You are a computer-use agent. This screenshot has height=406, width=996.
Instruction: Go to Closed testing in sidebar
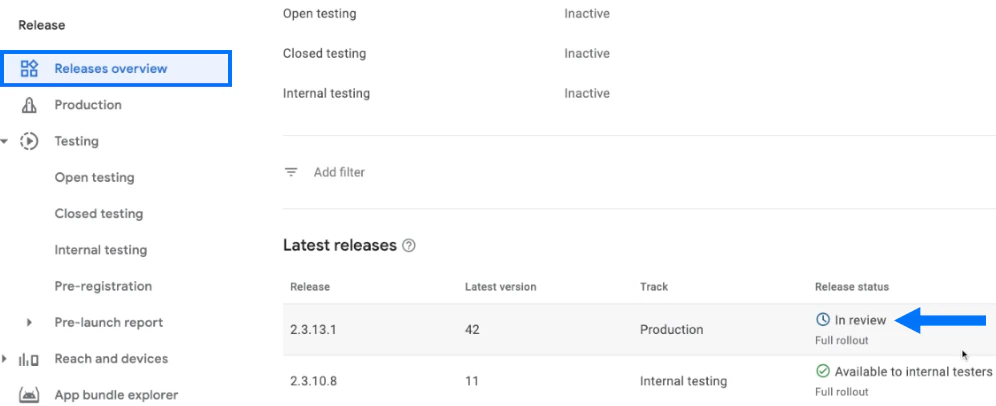tap(98, 214)
